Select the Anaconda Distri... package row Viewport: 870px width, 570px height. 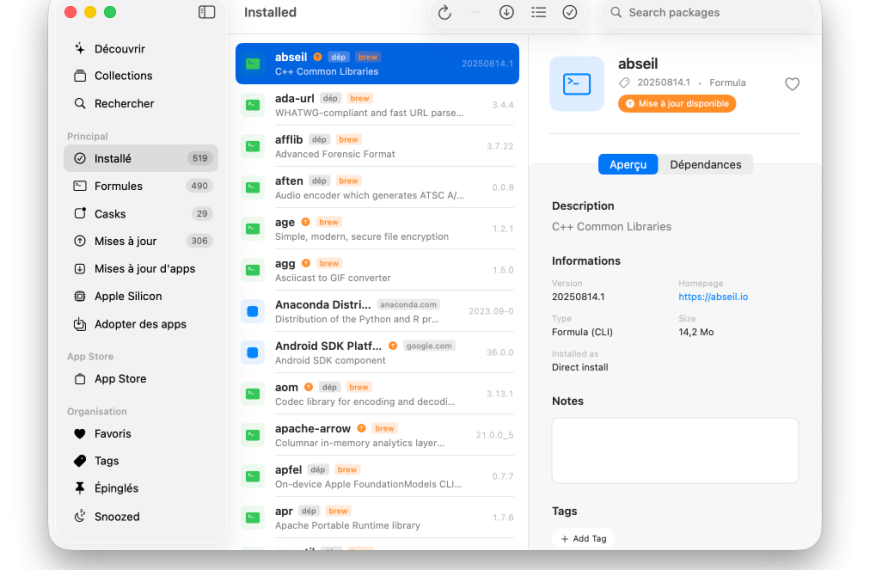(x=377, y=311)
